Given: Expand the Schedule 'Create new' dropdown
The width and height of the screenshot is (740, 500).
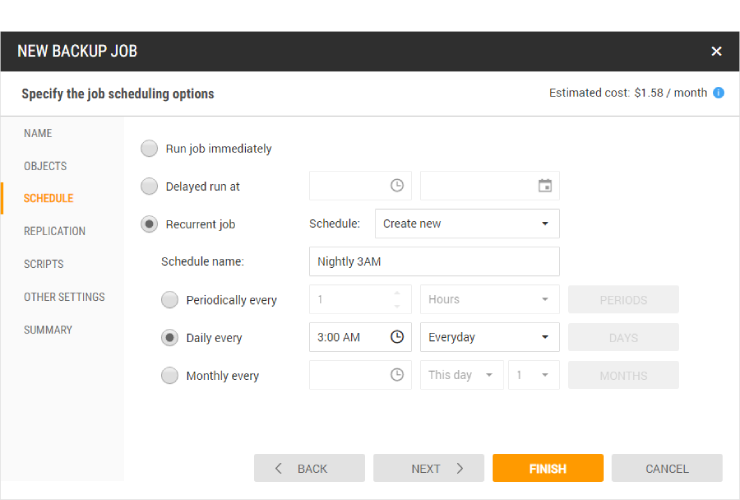Looking at the screenshot, I should pos(467,224).
